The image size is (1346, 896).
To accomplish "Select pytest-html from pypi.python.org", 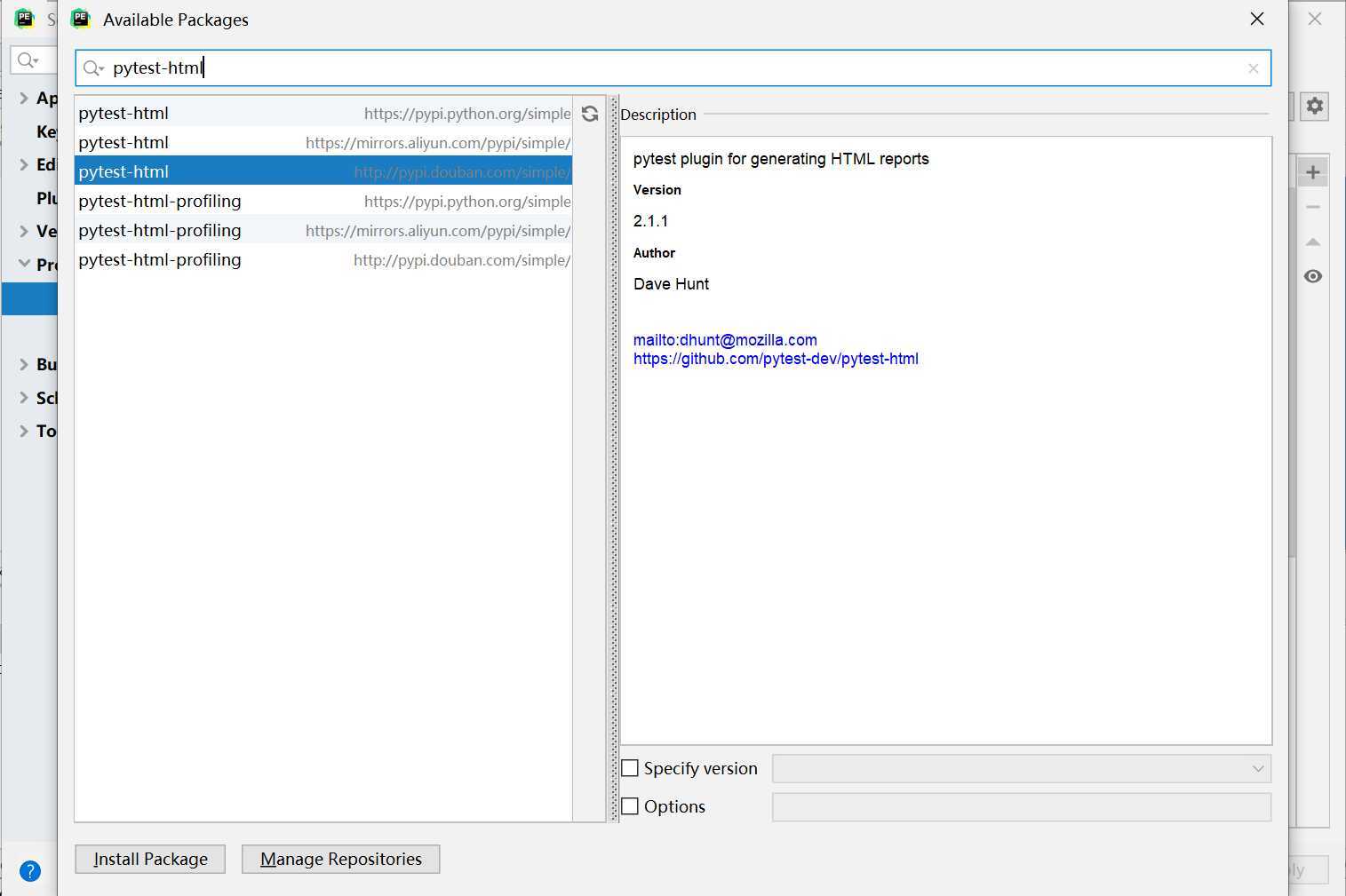I will point(323,113).
